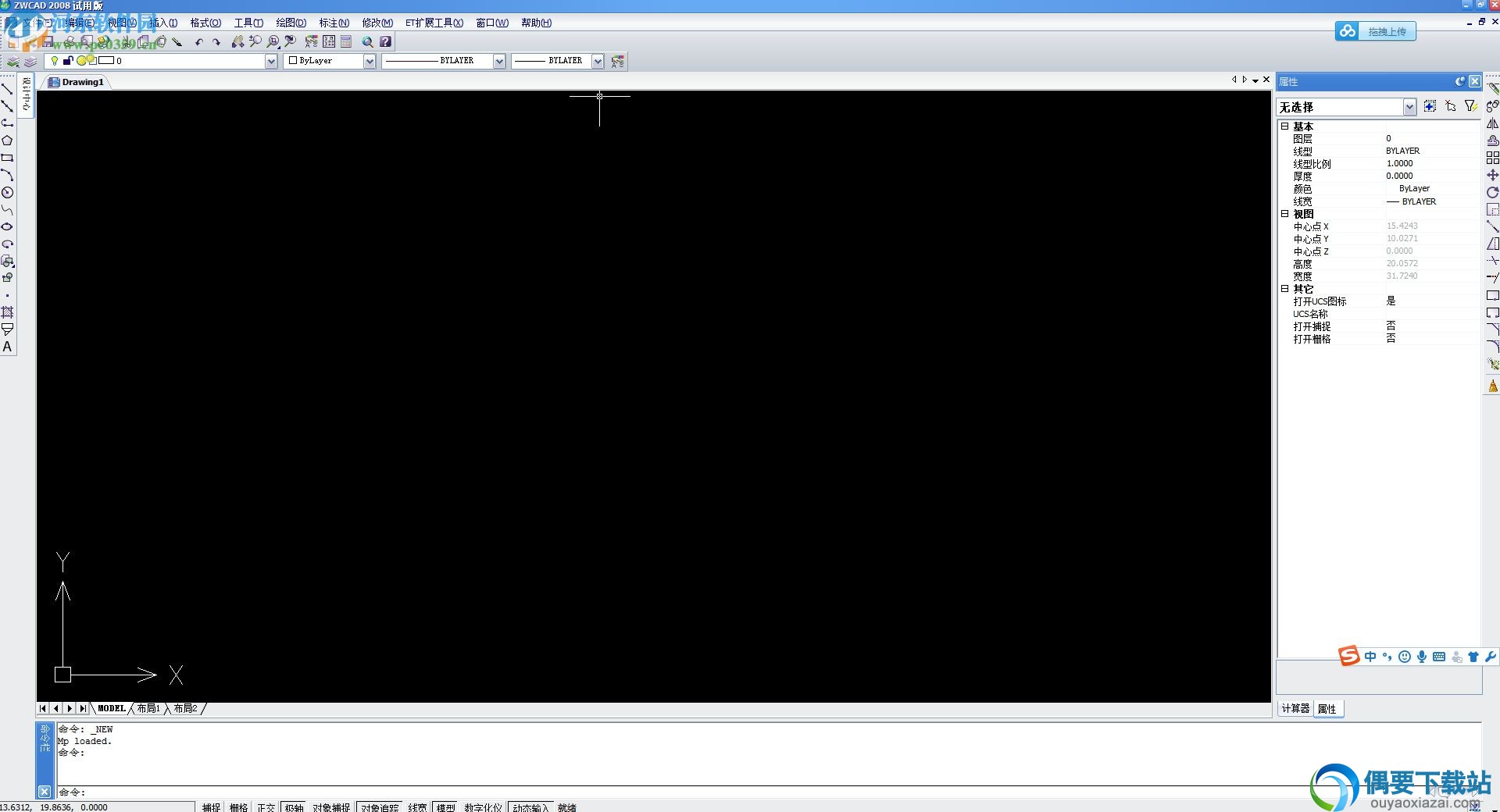The height and width of the screenshot is (812, 1500).
Task: Toggle 模型 model space button
Action: [445, 807]
